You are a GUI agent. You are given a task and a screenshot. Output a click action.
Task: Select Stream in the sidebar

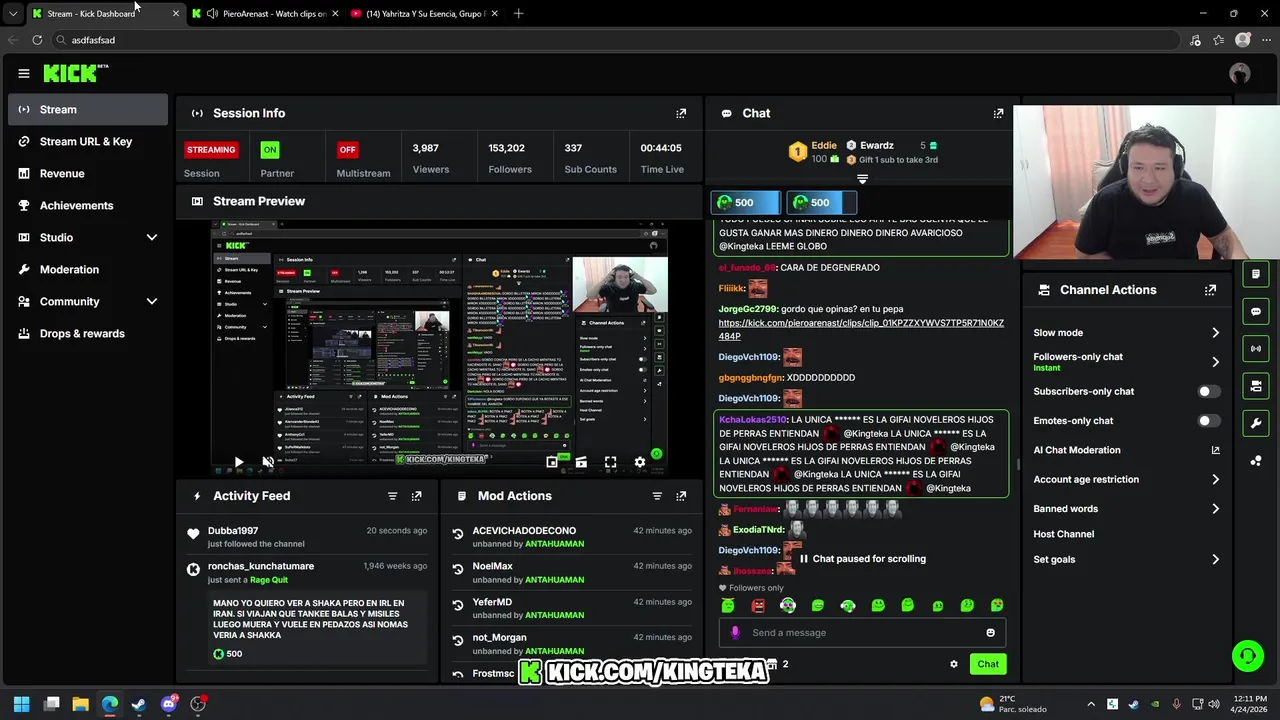click(88, 109)
